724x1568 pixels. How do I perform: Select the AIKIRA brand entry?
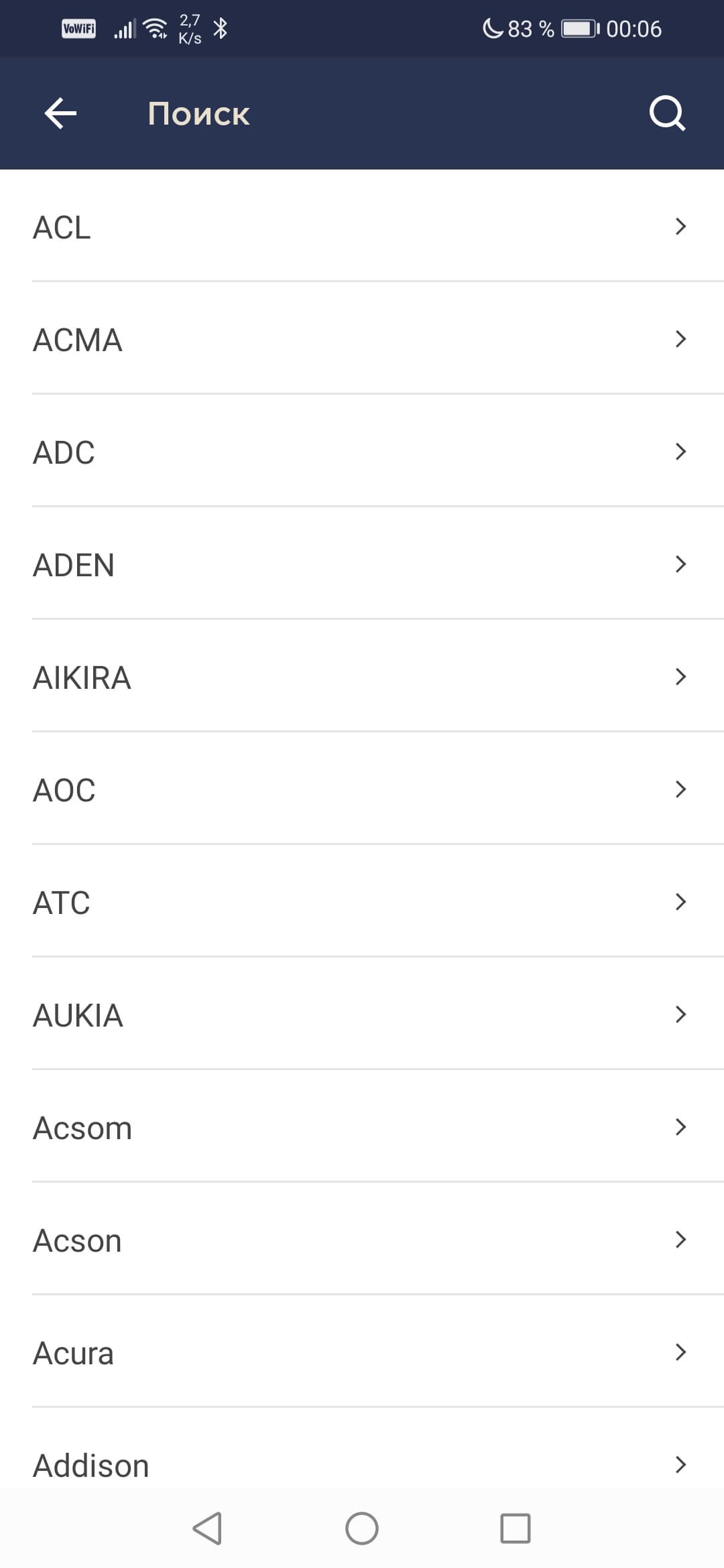(82, 677)
